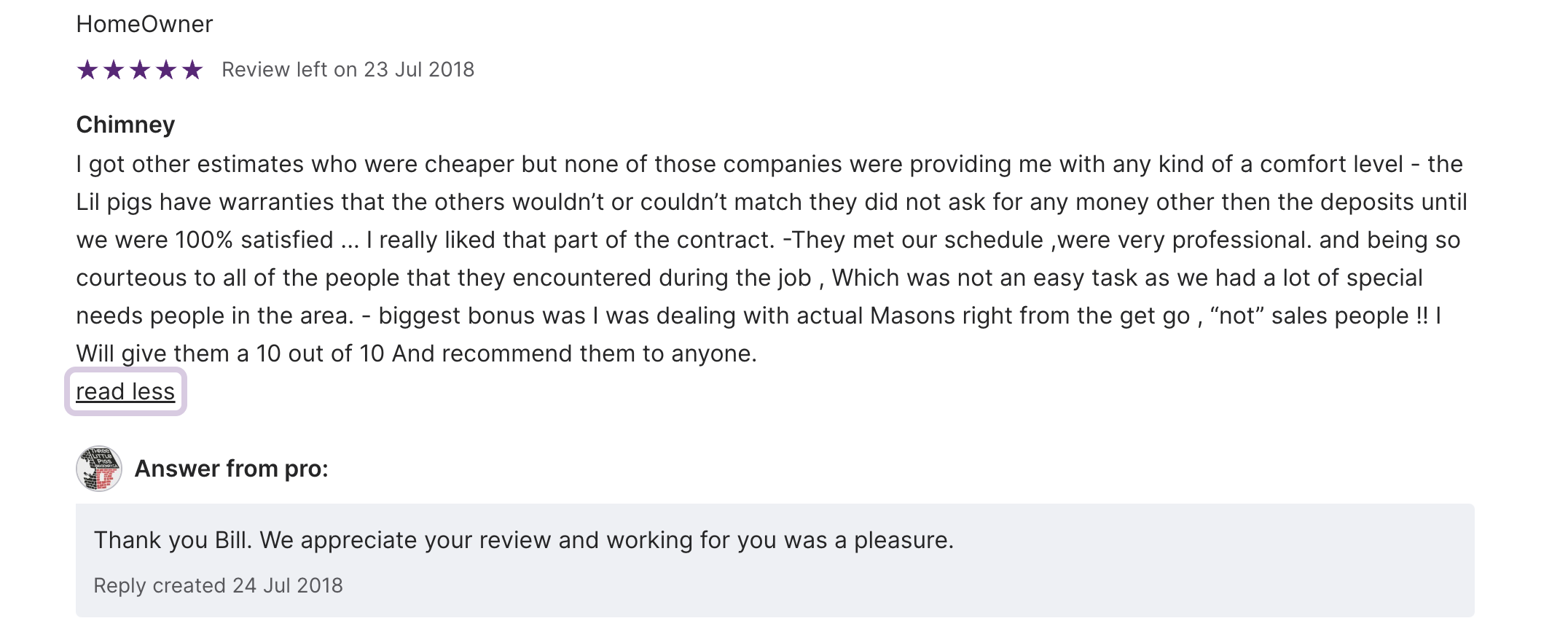Image resolution: width=1568 pixels, height=637 pixels.
Task: Click the review line starting 'I got other estimates'
Action: (x=769, y=164)
